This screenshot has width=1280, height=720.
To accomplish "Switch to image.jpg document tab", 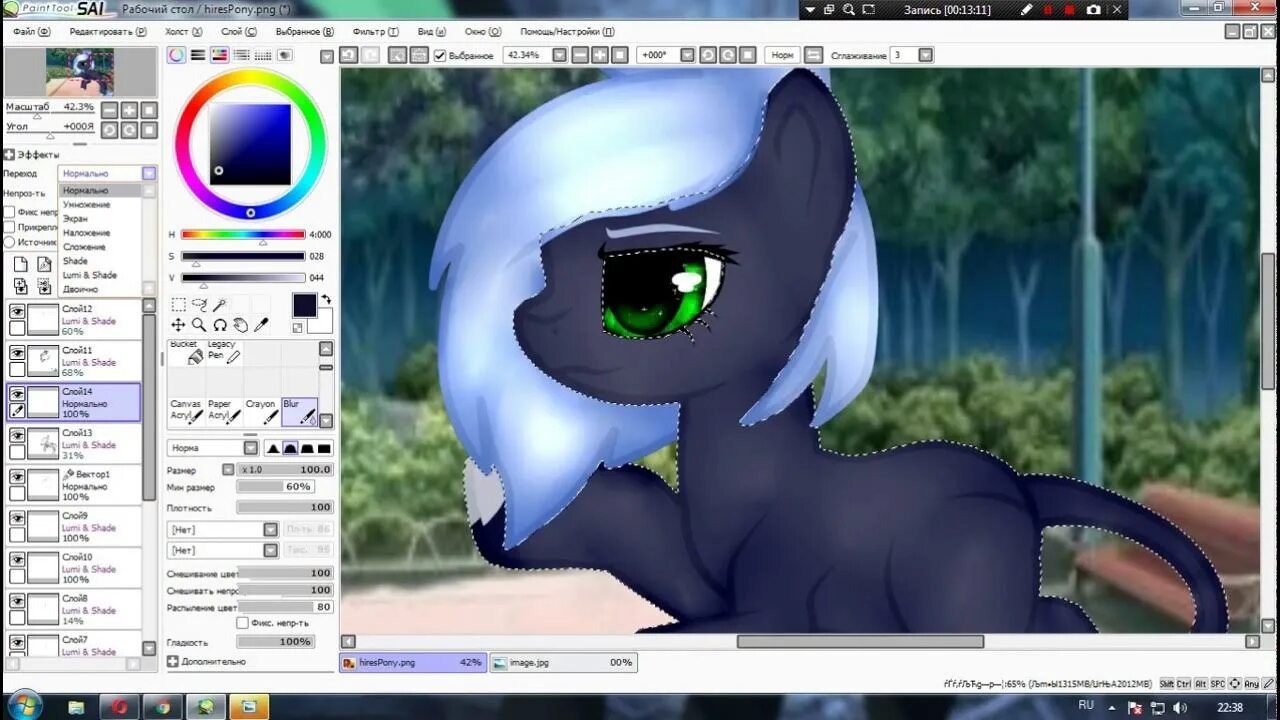I will (562, 662).
